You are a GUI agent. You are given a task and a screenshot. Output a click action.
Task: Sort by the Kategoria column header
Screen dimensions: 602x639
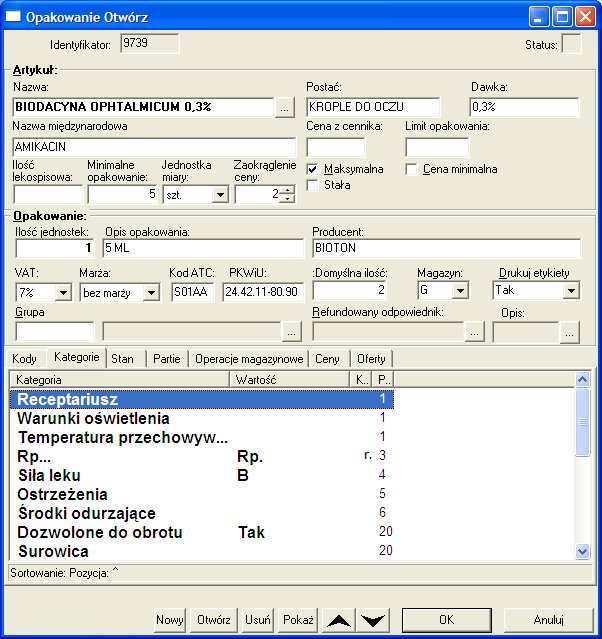click(119, 380)
